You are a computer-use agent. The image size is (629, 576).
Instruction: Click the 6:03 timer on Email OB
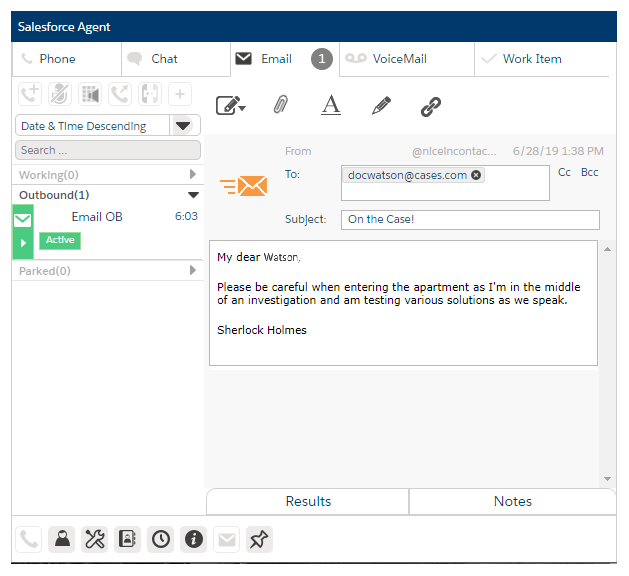pyautogui.click(x=186, y=216)
